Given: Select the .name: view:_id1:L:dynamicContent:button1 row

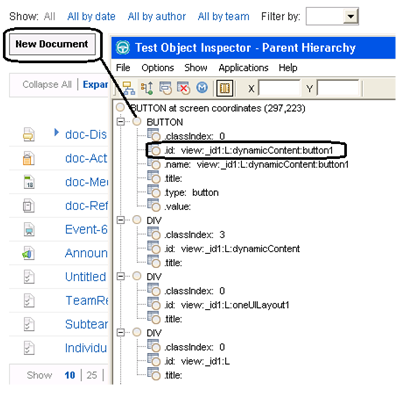Looking at the screenshot, I should (248, 164).
